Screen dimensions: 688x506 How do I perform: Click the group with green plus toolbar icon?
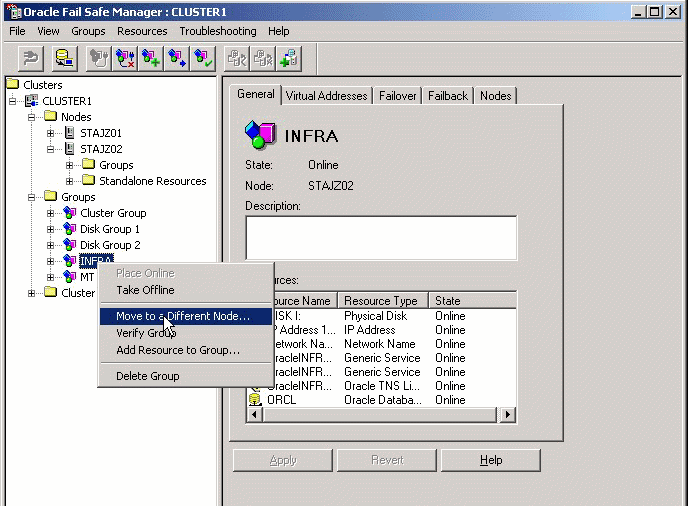click(151, 58)
